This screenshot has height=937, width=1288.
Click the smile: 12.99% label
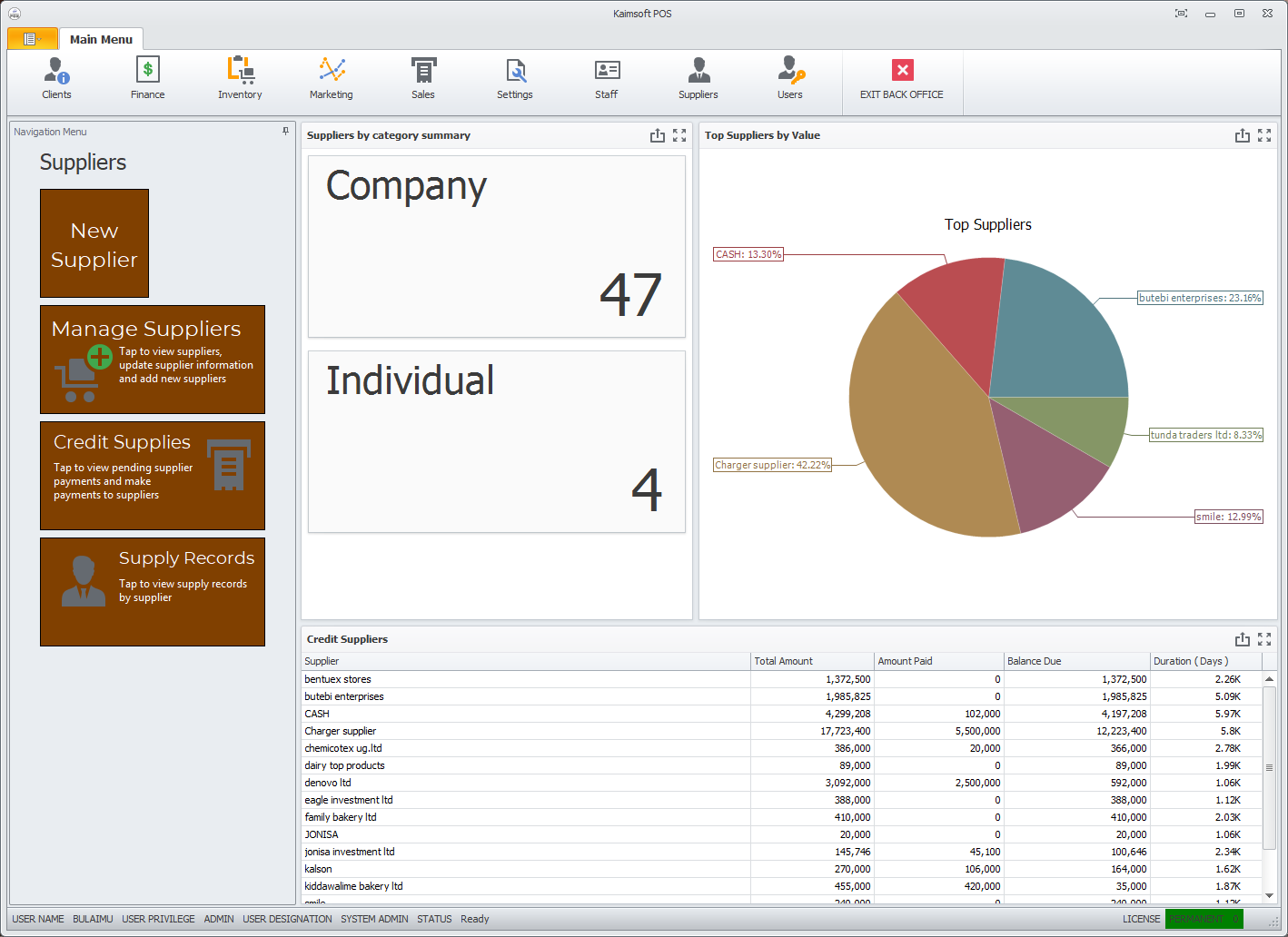tap(1228, 517)
